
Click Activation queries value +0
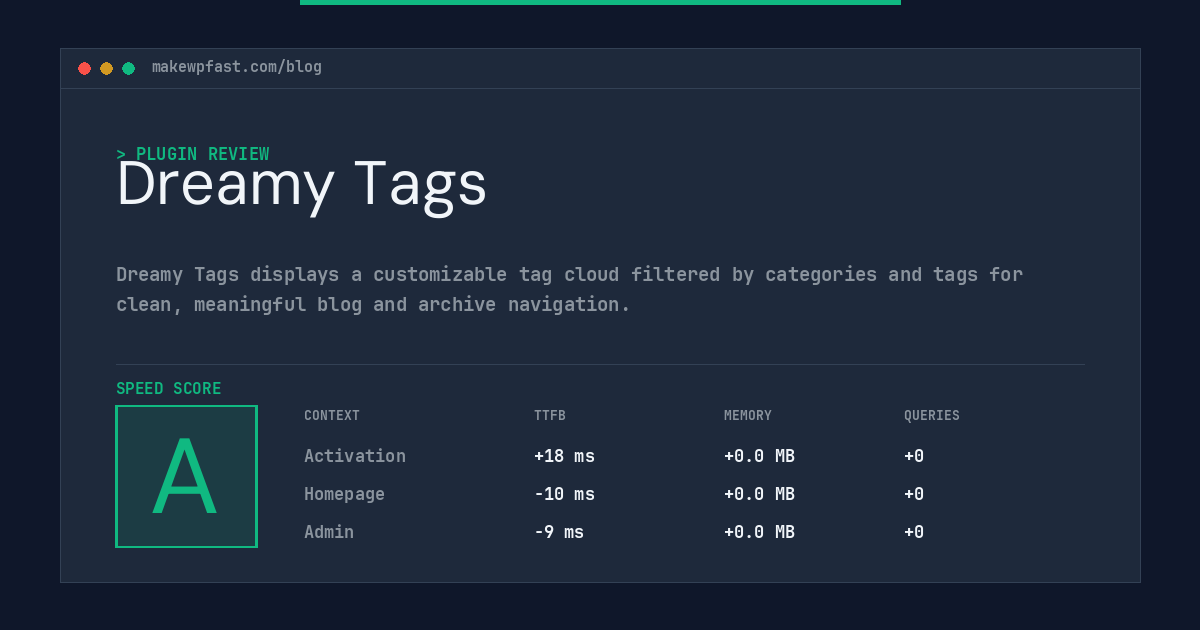(914, 456)
